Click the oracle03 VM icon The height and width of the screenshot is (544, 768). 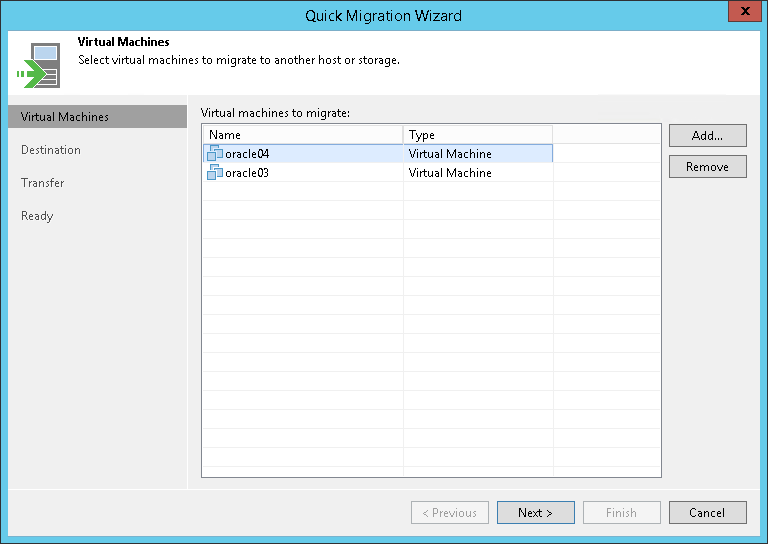point(215,172)
